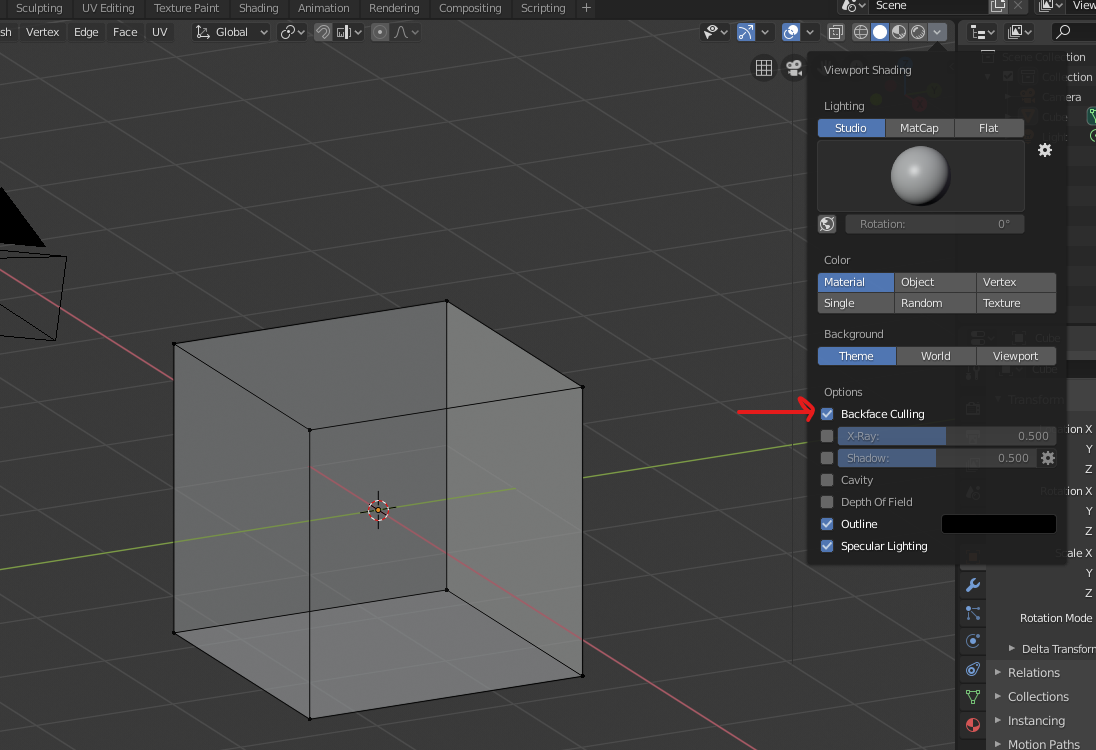Open gizmo options dropdown arrow
1096x750 pixels.
(x=765, y=32)
